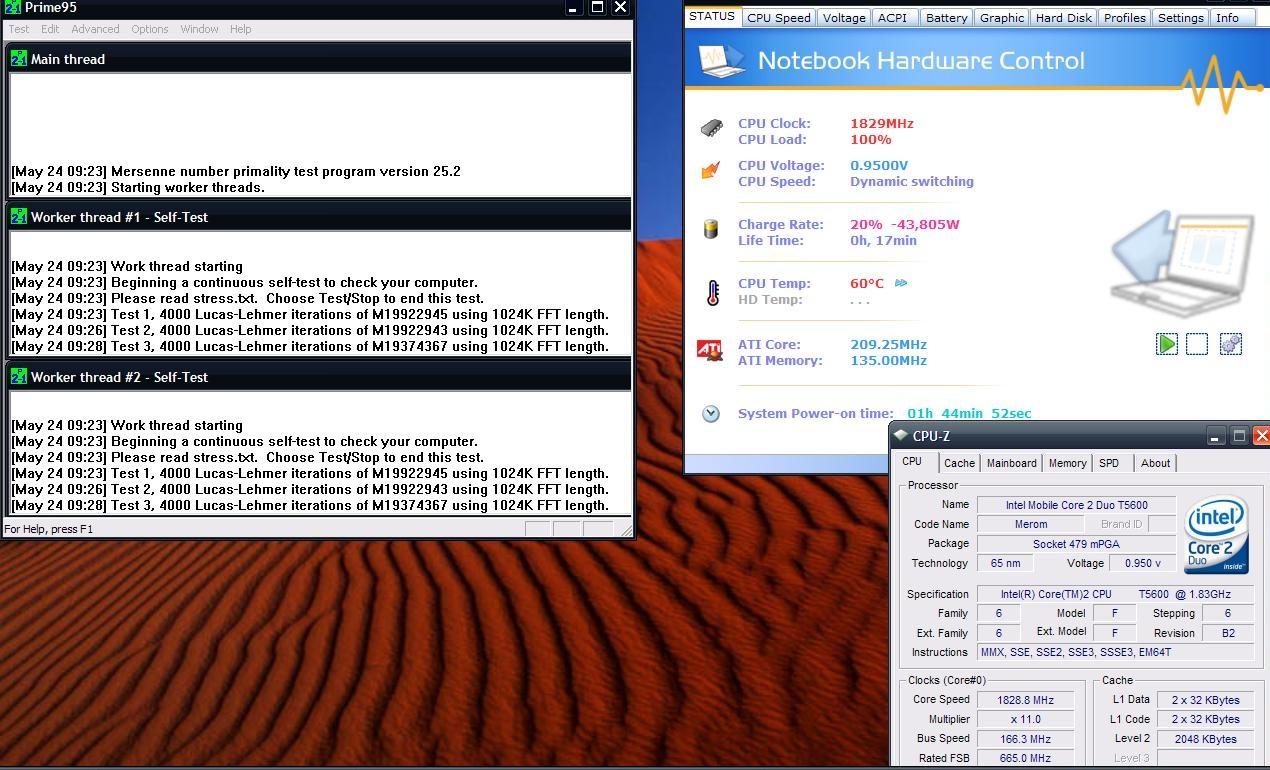Open the Help menu in Prime95
The width and height of the screenshot is (1270, 770).
[x=241, y=29]
